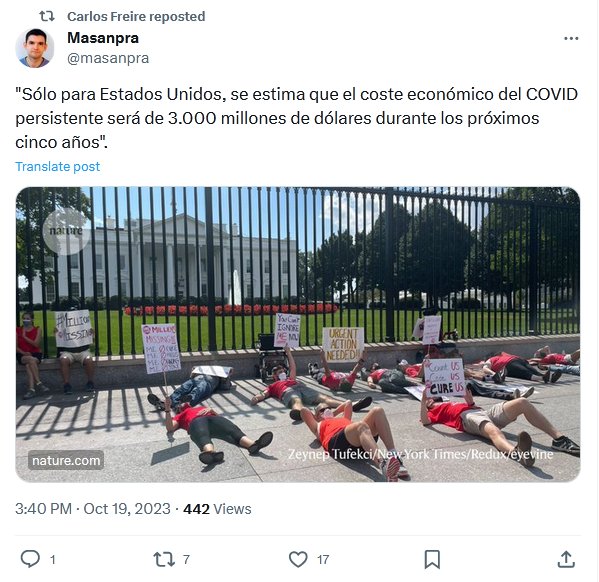Open Carlos Freire reposted link

pos(136,16)
